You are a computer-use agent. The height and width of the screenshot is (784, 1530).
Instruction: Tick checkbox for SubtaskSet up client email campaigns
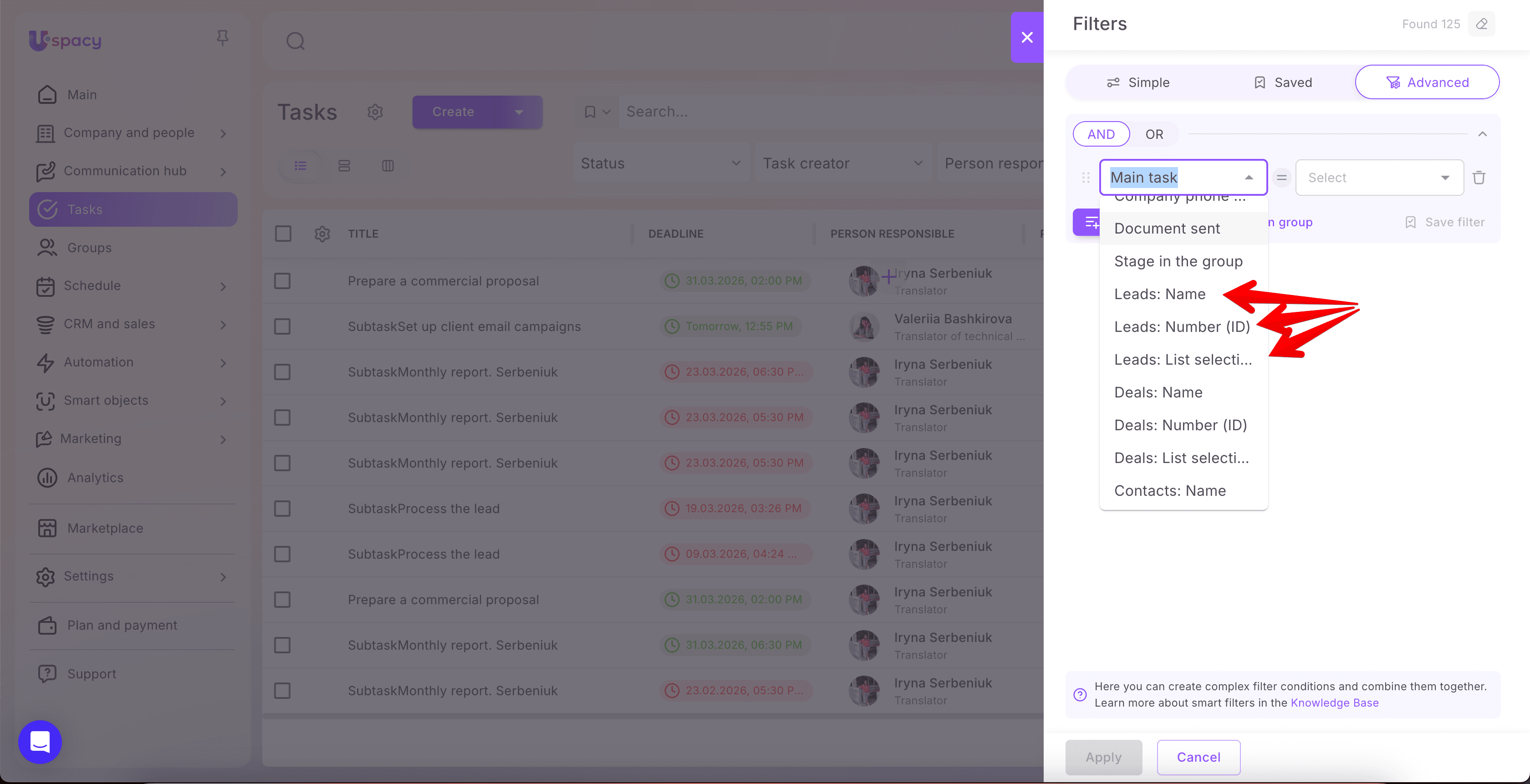click(283, 327)
